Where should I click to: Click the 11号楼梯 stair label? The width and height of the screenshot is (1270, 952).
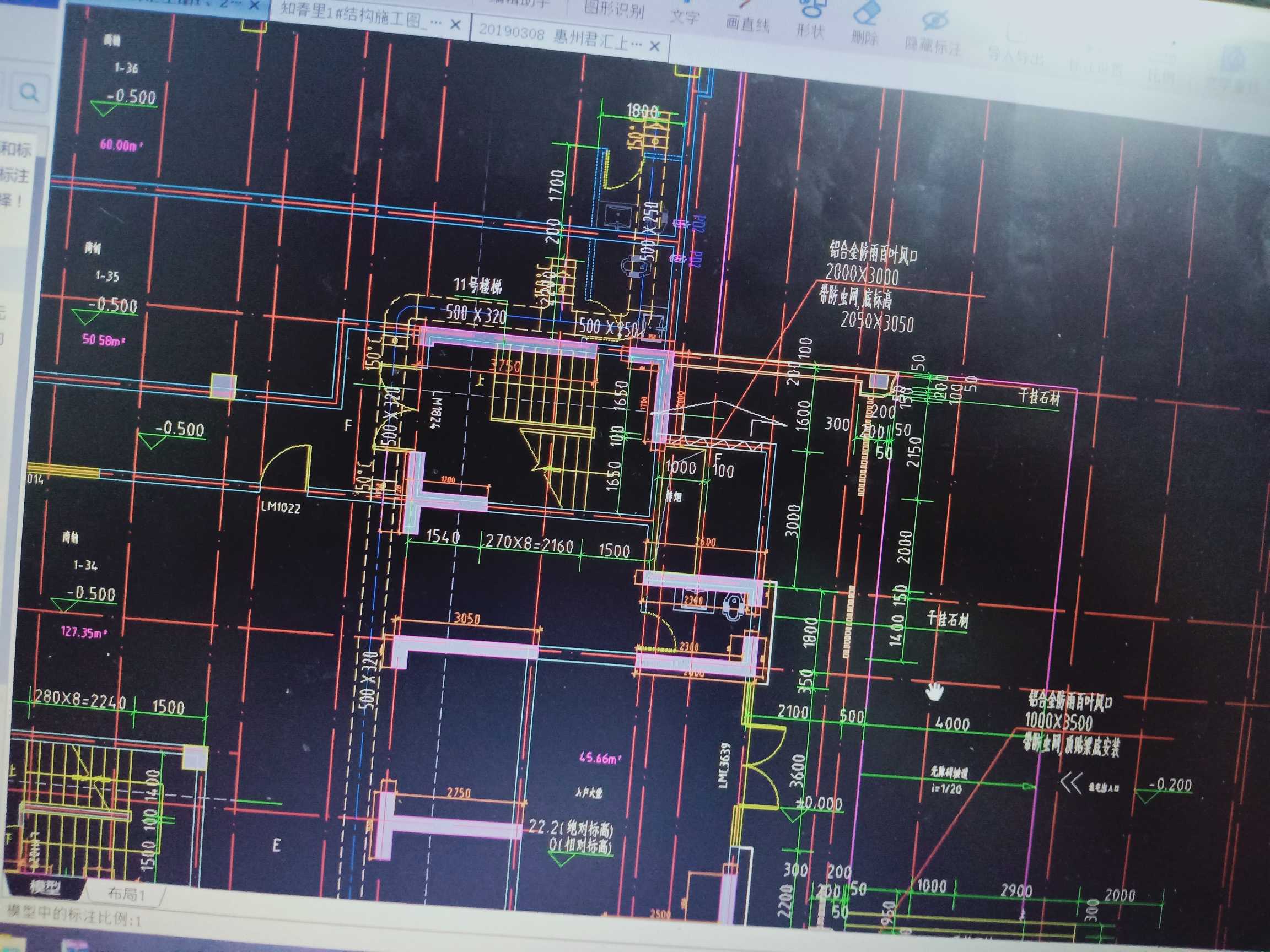pyautogui.click(x=477, y=285)
